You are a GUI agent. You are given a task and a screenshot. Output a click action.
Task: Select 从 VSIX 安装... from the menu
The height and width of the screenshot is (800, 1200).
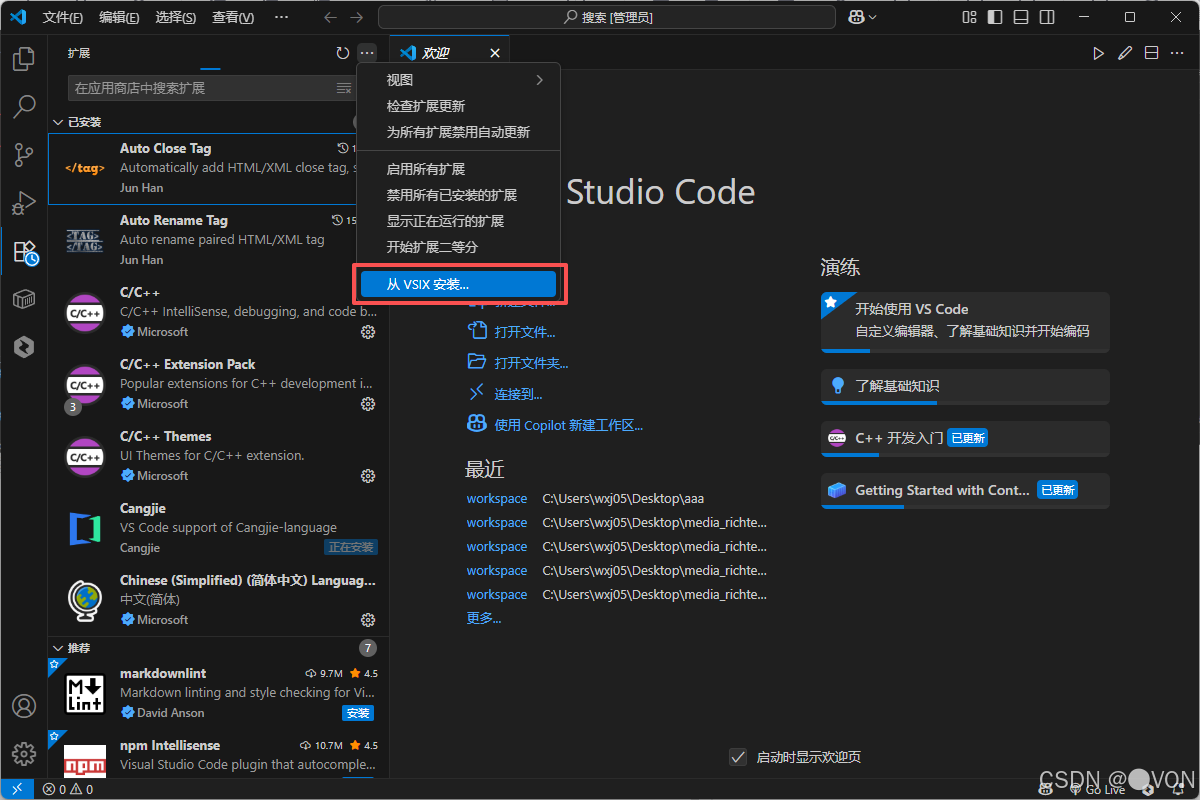pyautogui.click(x=459, y=284)
